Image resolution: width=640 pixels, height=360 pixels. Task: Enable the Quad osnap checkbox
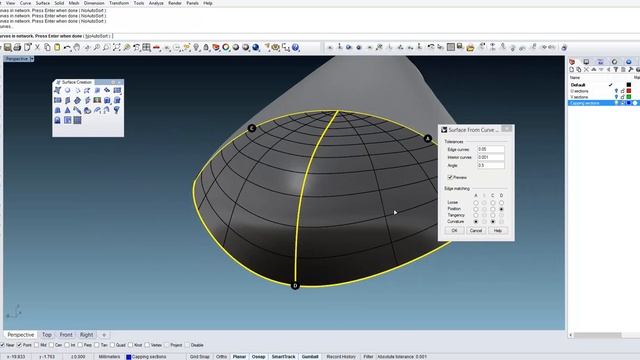pyautogui.click(x=112, y=345)
